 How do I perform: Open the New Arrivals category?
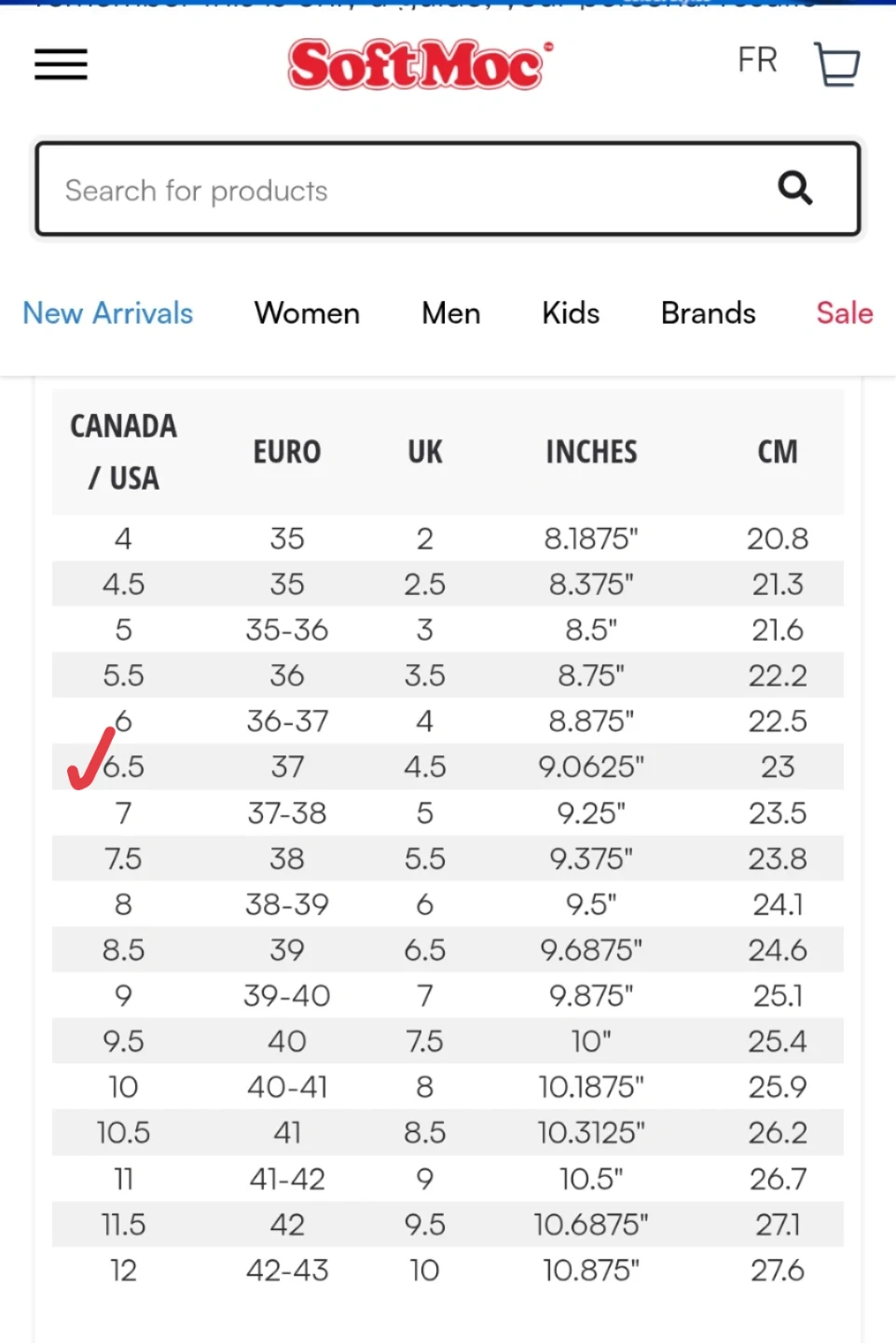coord(108,313)
